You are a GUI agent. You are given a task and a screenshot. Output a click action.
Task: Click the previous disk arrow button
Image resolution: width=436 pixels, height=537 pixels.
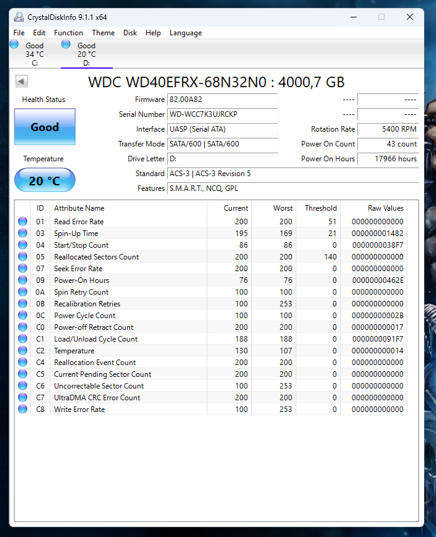tap(22, 82)
